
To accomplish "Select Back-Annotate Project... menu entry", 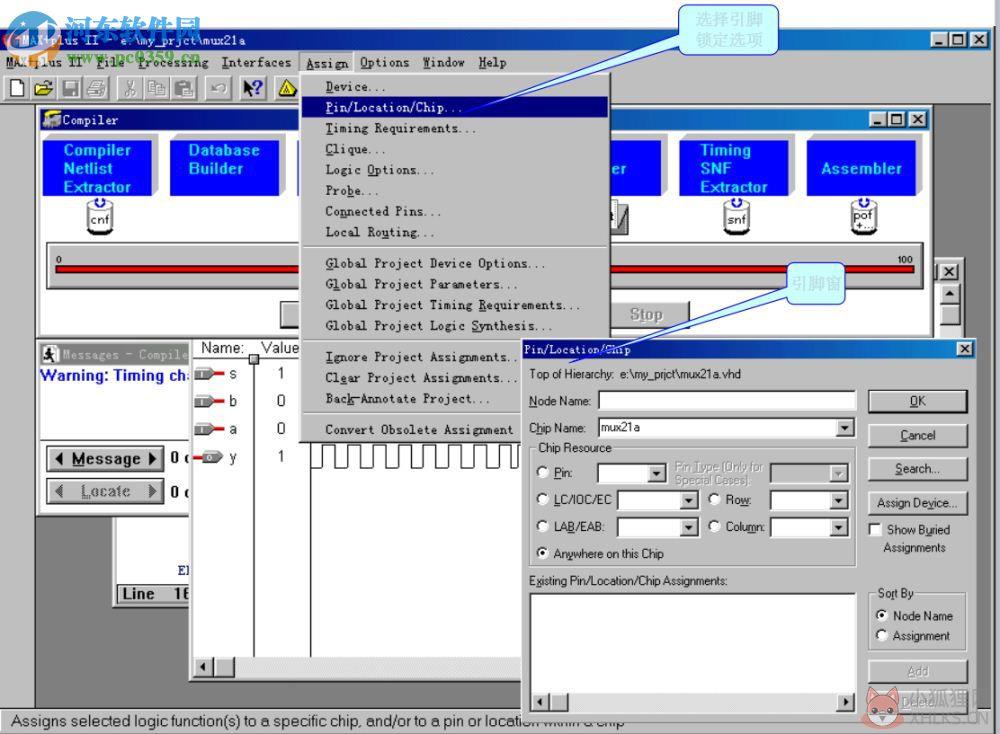I will 410,399.
